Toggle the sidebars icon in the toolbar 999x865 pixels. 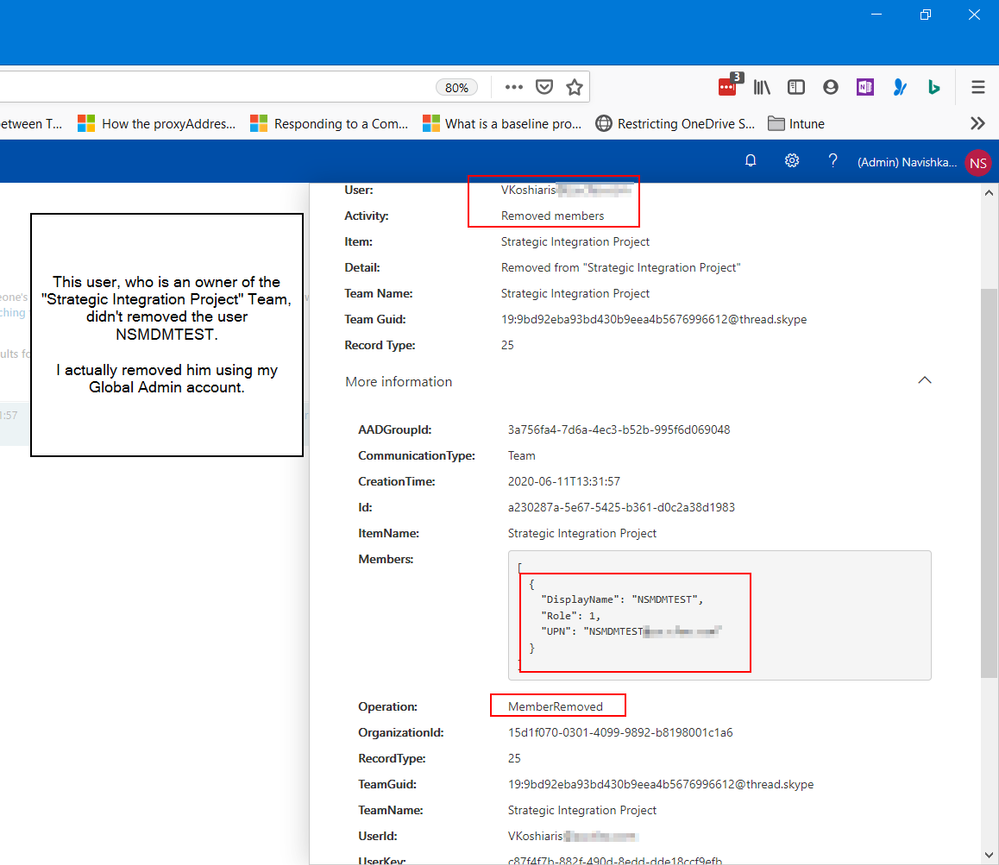[796, 87]
